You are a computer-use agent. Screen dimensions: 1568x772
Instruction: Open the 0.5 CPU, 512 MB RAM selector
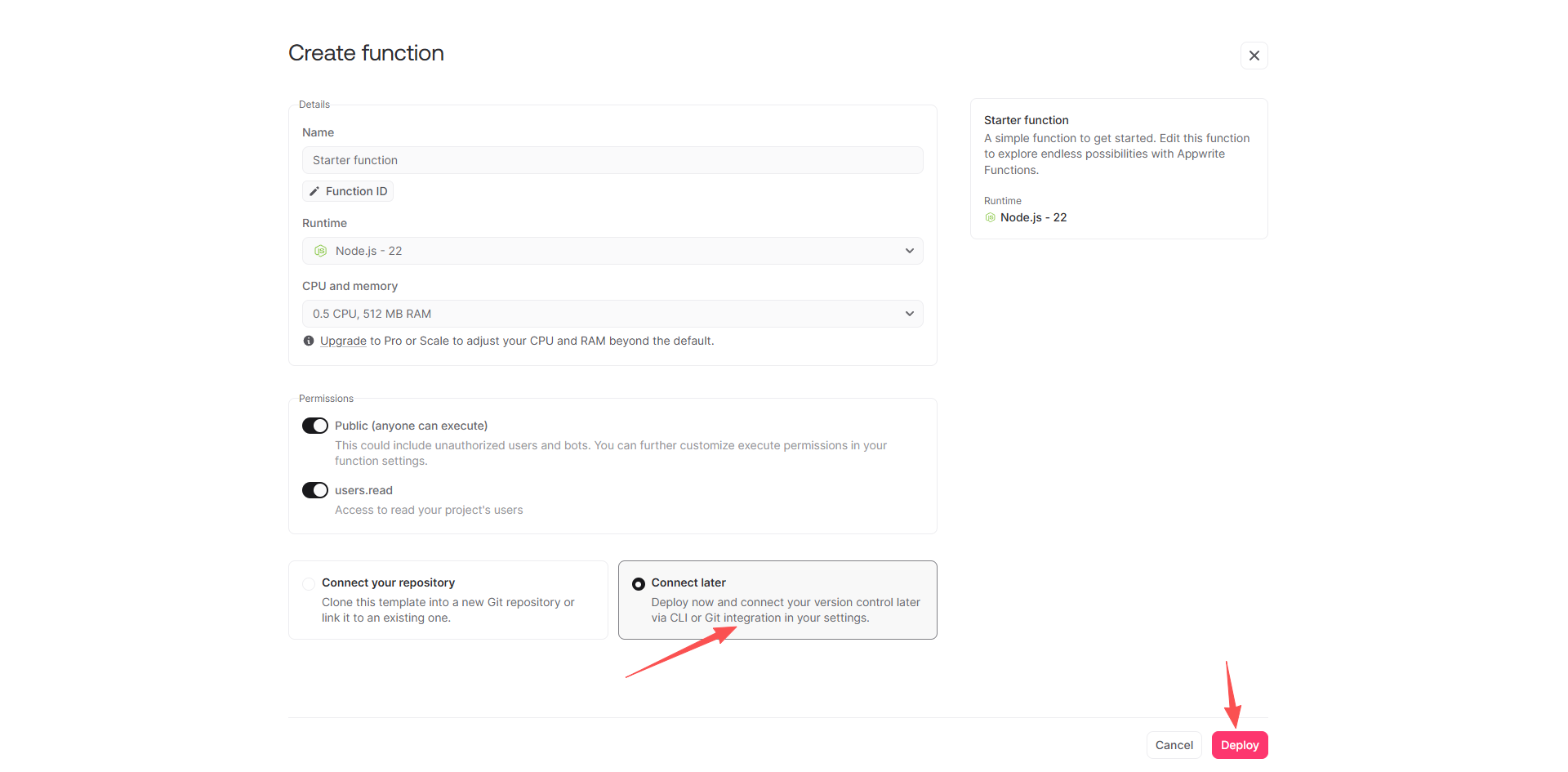[x=612, y=314]
